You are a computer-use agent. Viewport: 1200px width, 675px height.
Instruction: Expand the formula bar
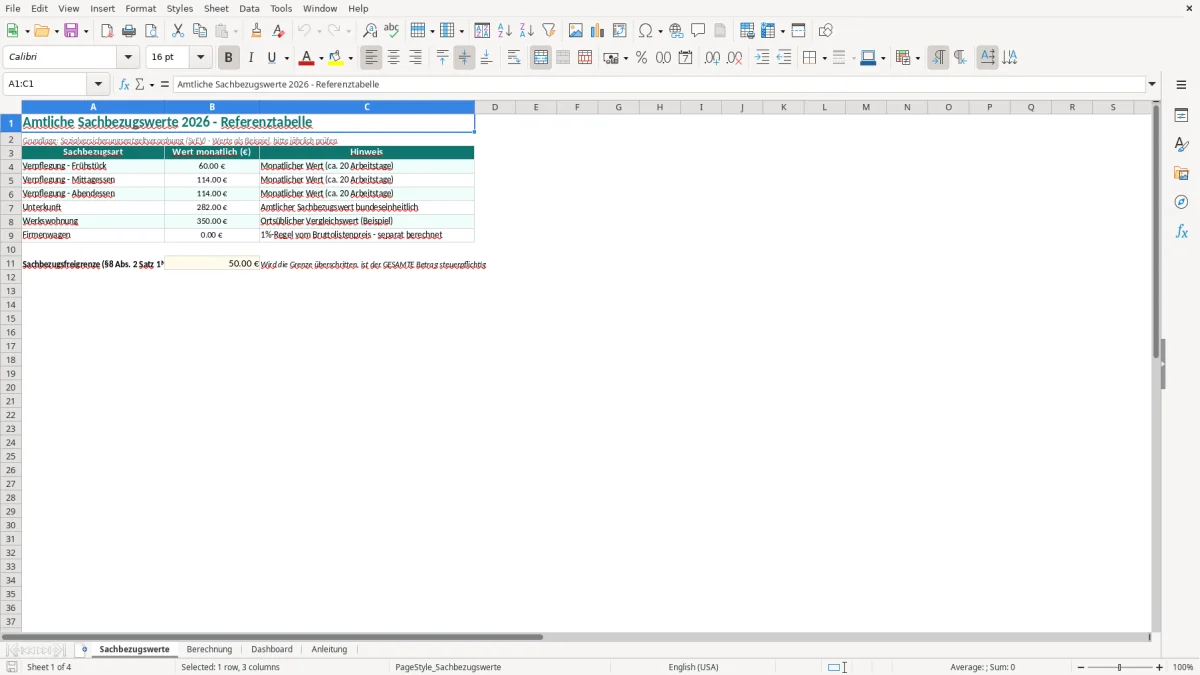click(x=1152, y=85)
